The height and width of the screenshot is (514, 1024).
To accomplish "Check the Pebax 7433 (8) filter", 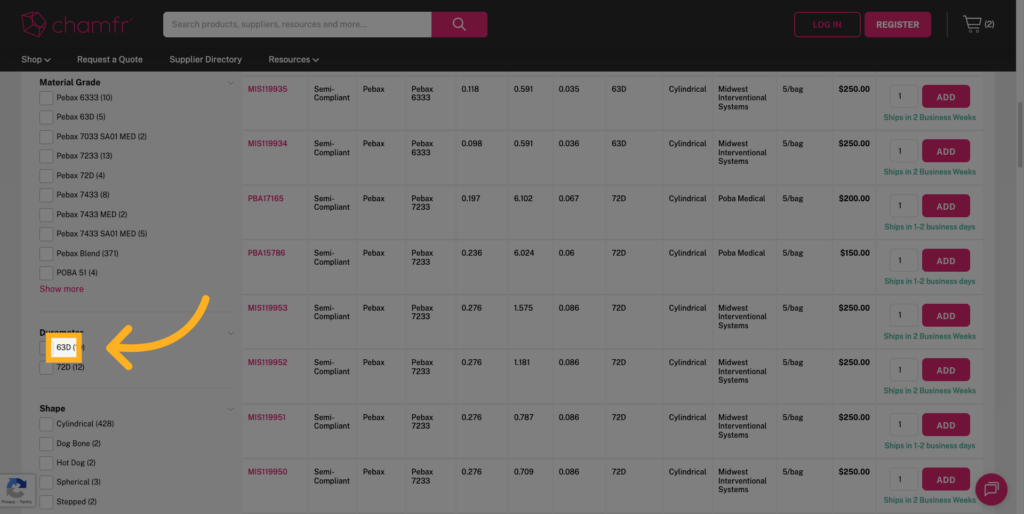I will point(46,195).
